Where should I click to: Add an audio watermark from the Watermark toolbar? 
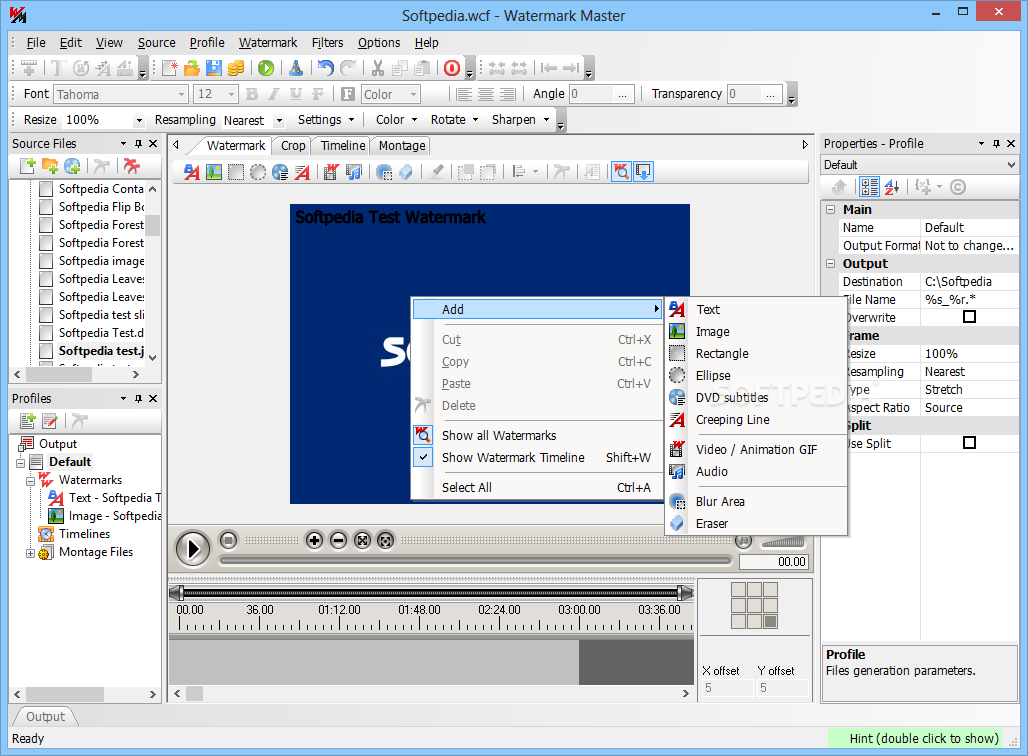click(x=354, y=172)
